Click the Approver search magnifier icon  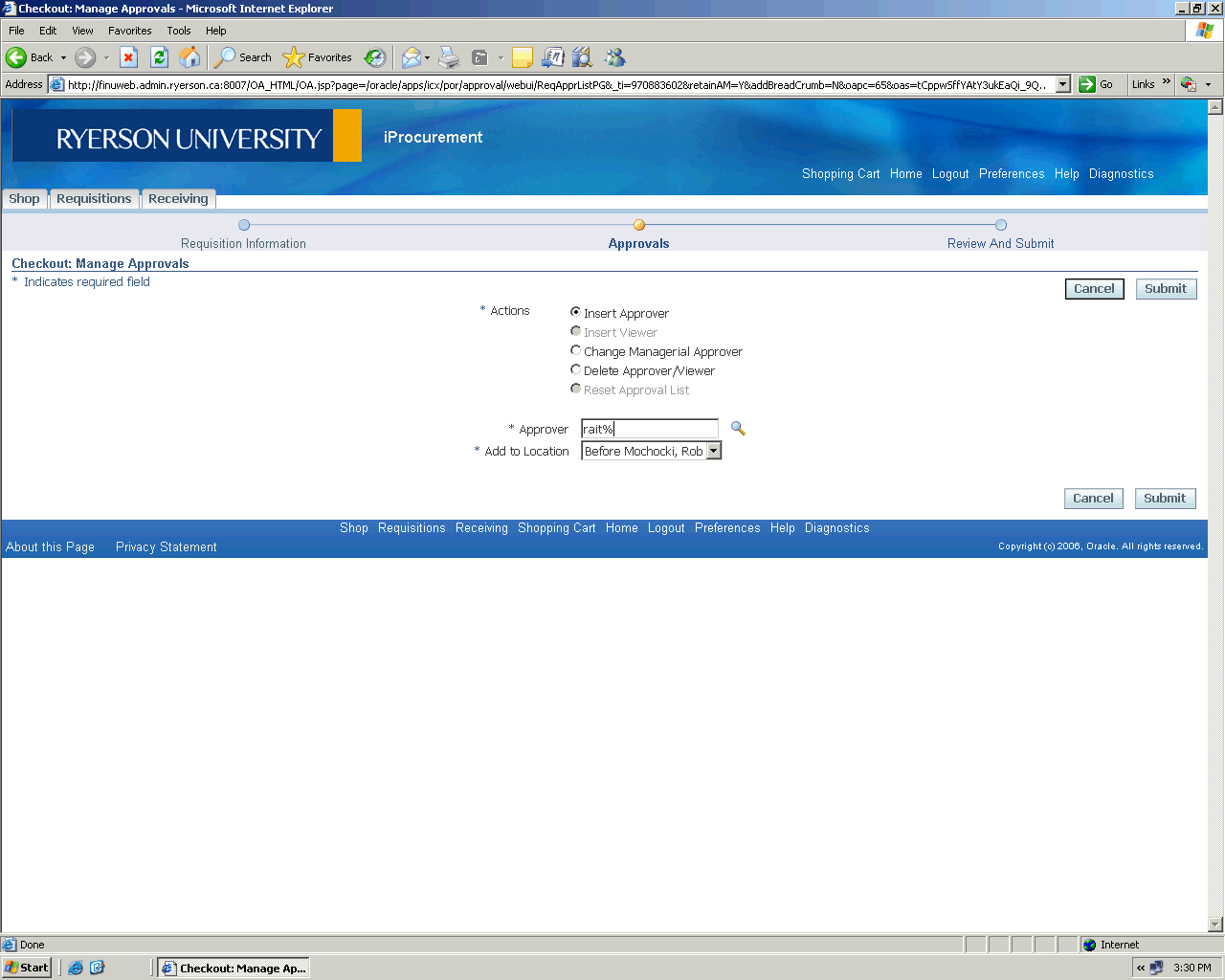click(x=738, y=429)
